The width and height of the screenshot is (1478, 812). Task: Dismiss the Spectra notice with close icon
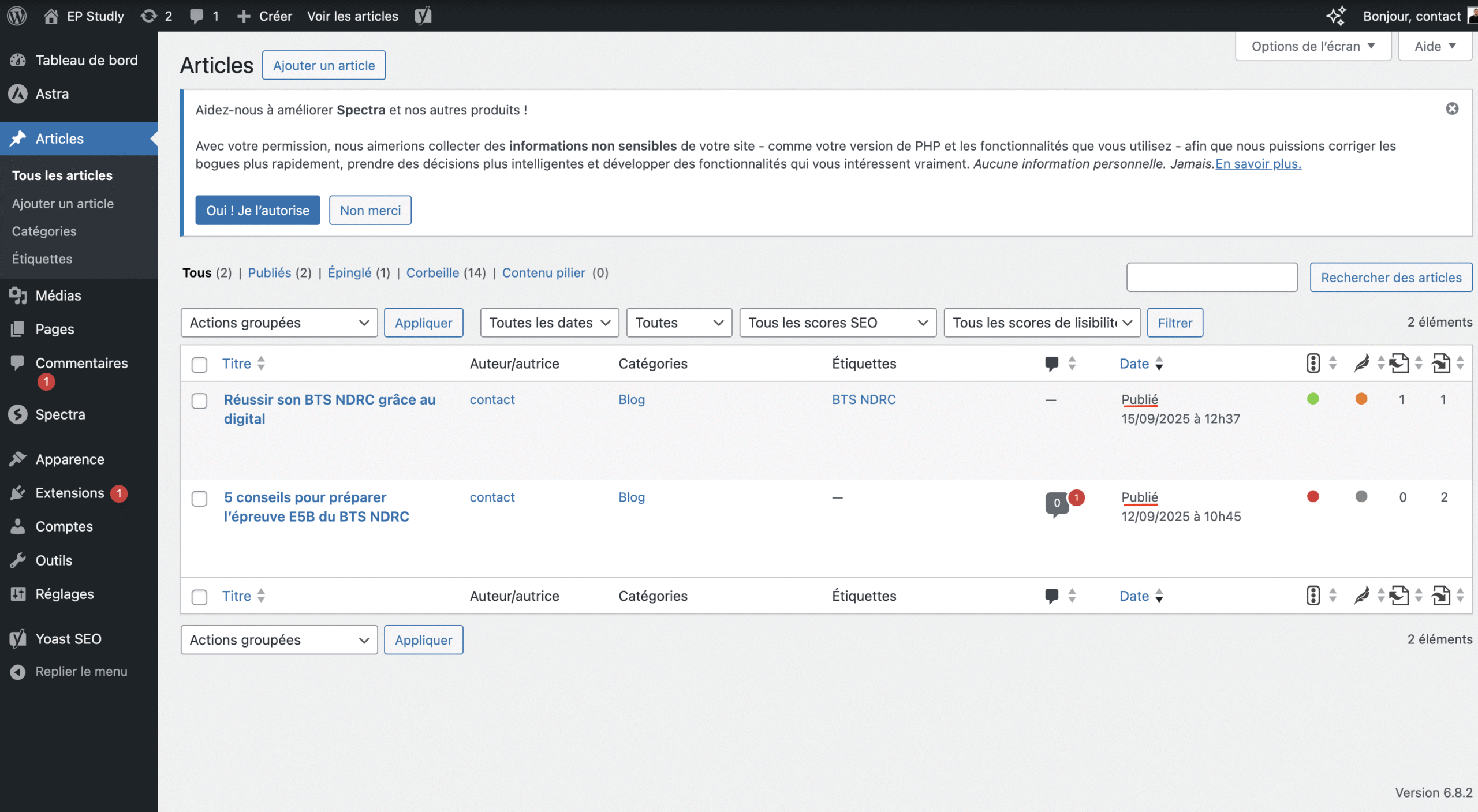coord(1452,108)
